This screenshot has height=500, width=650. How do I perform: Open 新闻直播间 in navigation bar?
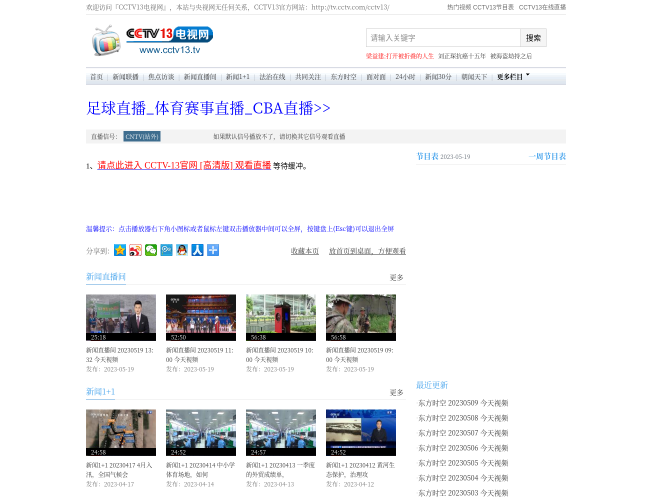click(x=200, y=77)
